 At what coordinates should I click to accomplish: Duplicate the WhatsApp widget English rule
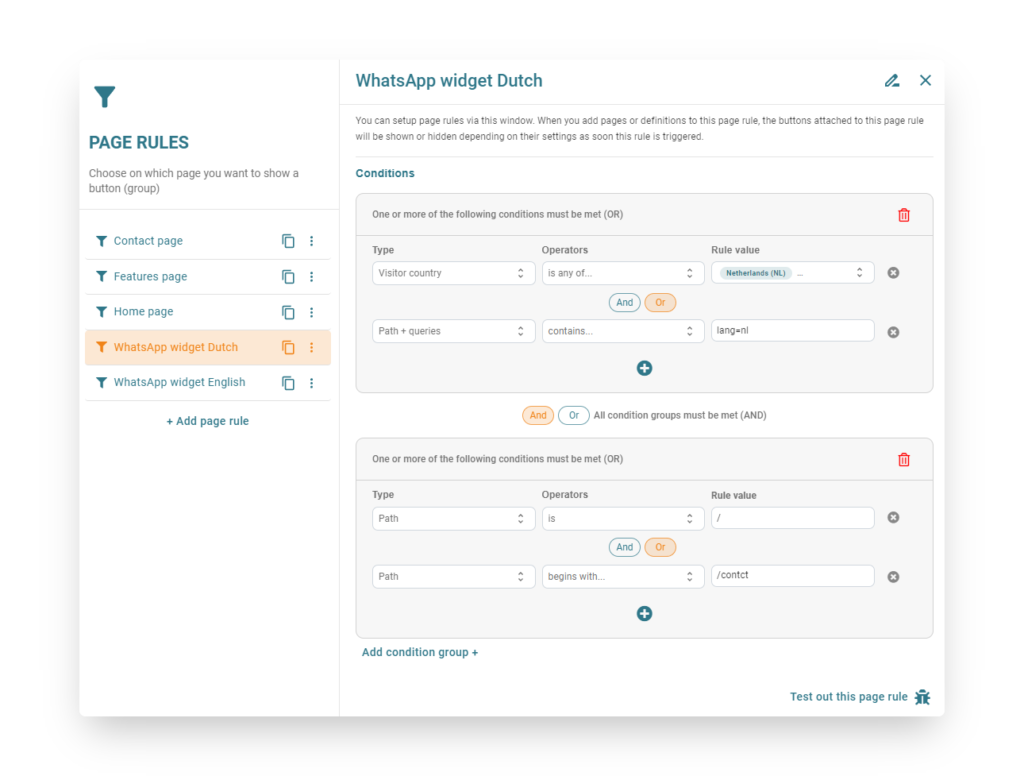[288, 383]
